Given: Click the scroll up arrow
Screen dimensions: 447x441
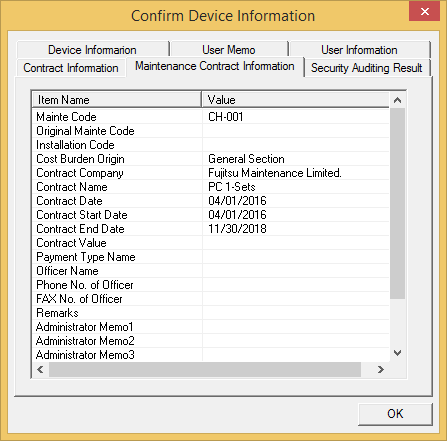Looking at the screenshot, I should point(397,100).
